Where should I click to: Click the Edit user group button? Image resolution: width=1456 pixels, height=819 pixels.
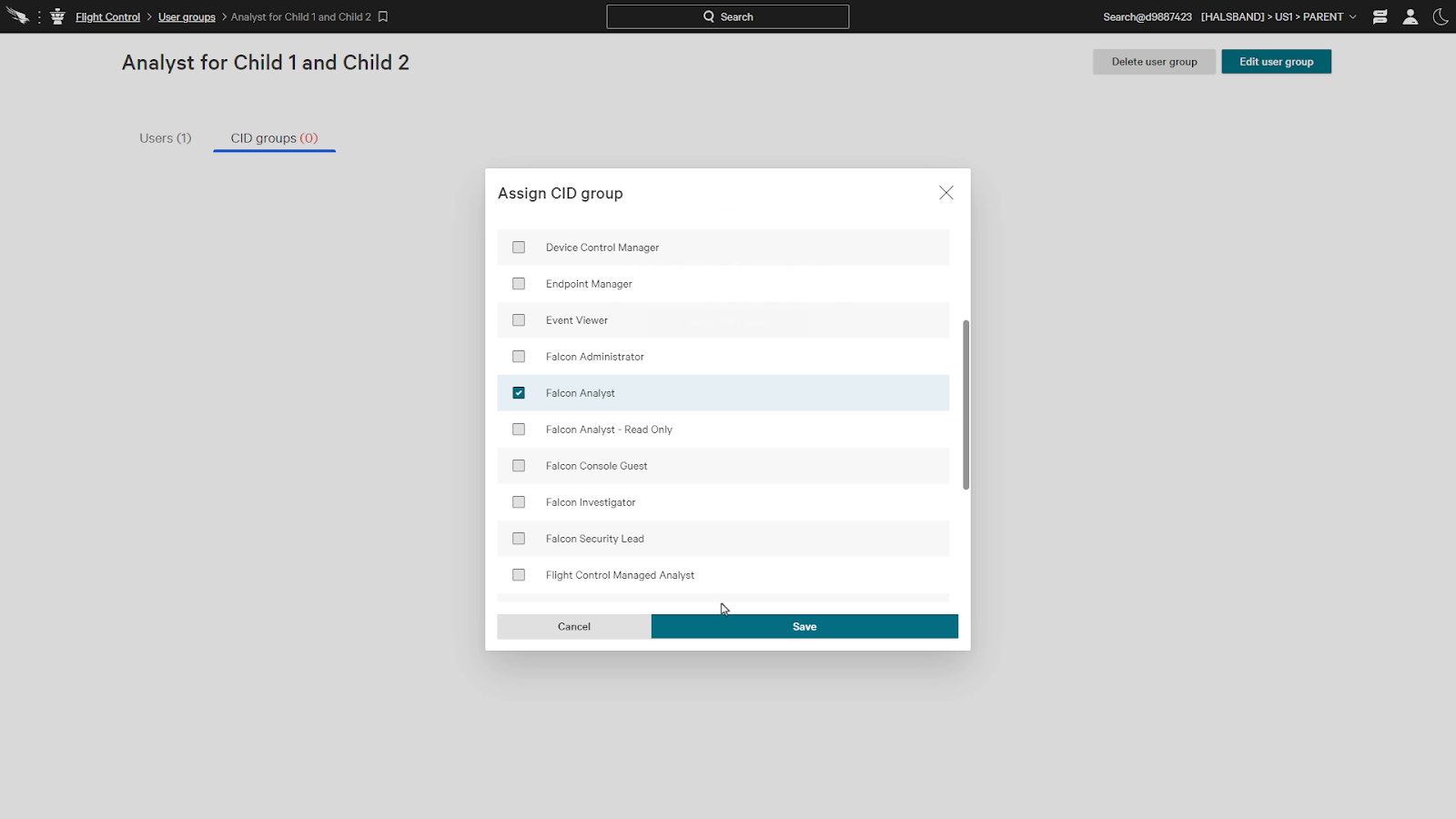1276,62
